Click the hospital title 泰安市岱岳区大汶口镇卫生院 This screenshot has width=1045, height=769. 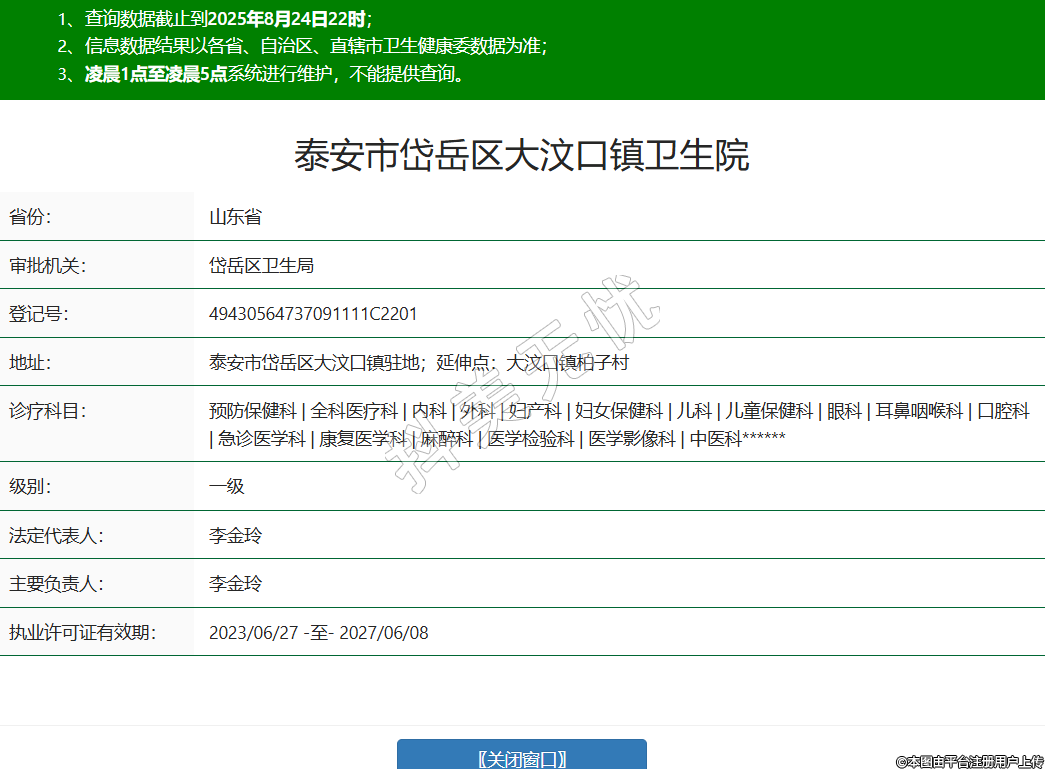click(x=521, y=156)
